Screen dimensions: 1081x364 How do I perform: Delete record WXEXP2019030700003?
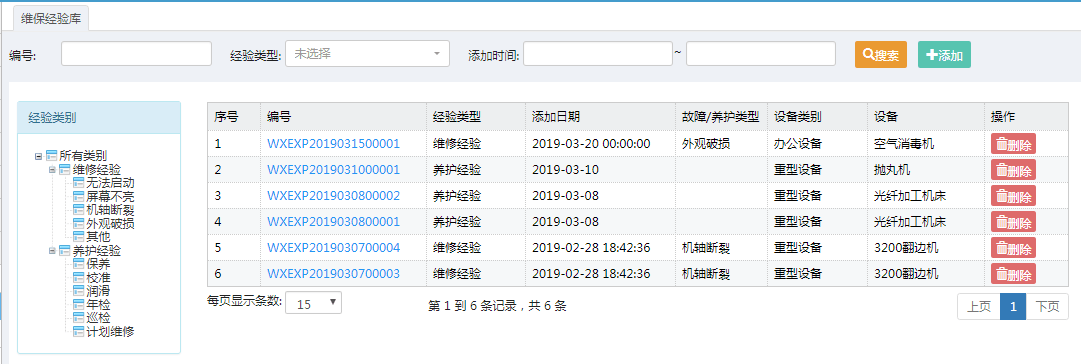click(1013, 274)
